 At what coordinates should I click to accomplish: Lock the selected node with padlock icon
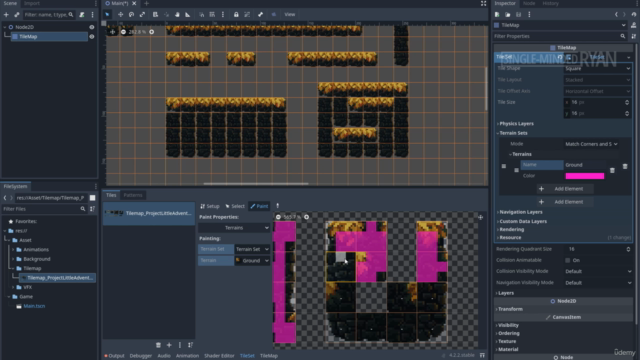click(236, 14)
